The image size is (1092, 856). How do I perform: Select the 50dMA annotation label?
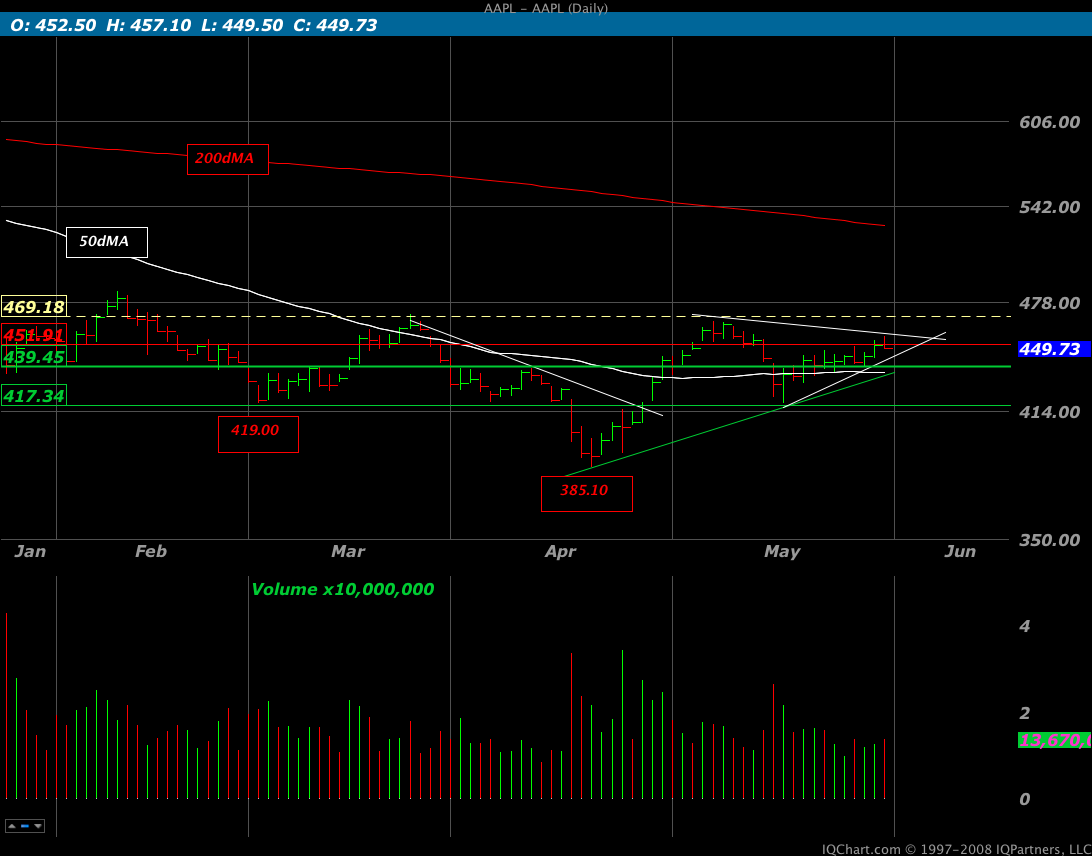point(107,242)
